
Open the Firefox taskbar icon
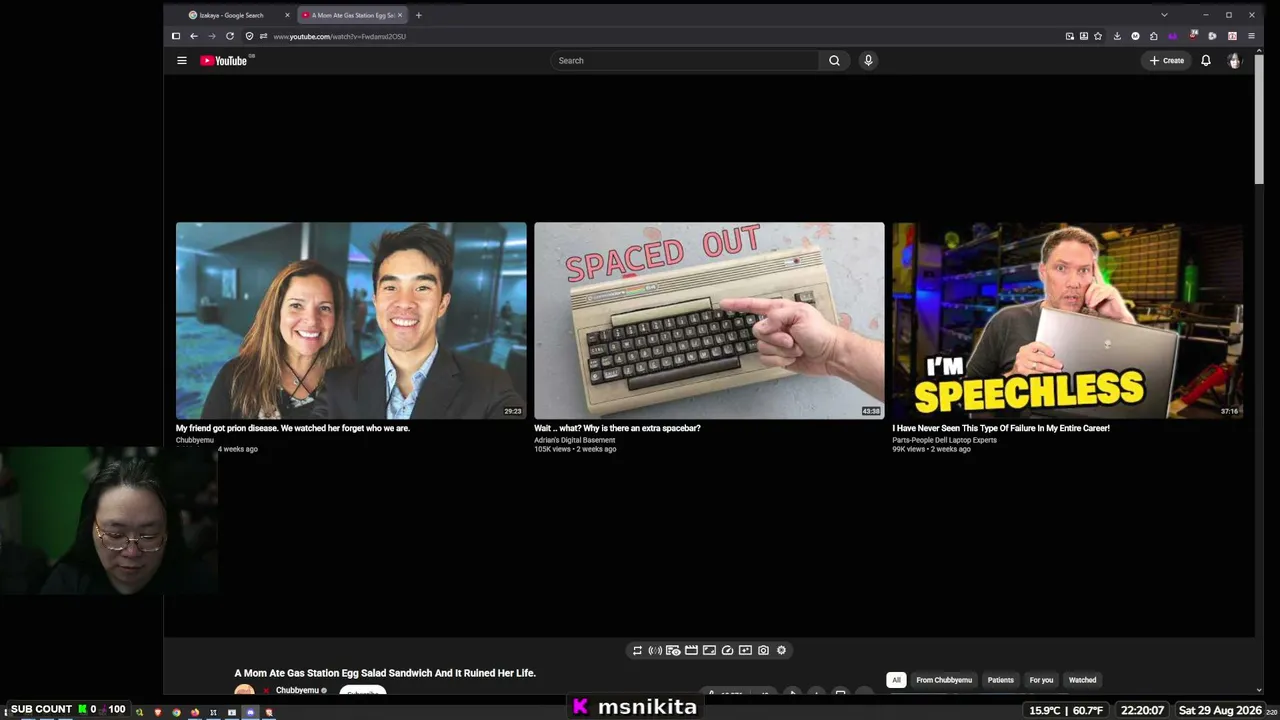(x=194, y=712)
